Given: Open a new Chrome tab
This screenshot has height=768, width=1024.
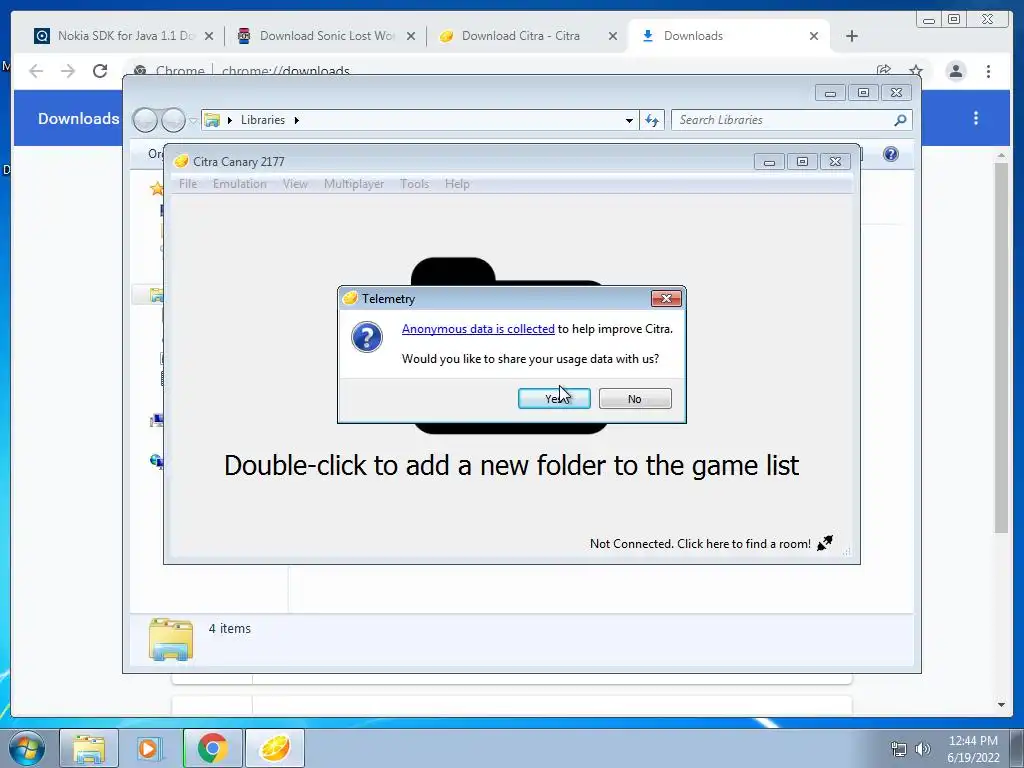Looking at the screenshot, I should pyautogui.click(x=852, y=36).
